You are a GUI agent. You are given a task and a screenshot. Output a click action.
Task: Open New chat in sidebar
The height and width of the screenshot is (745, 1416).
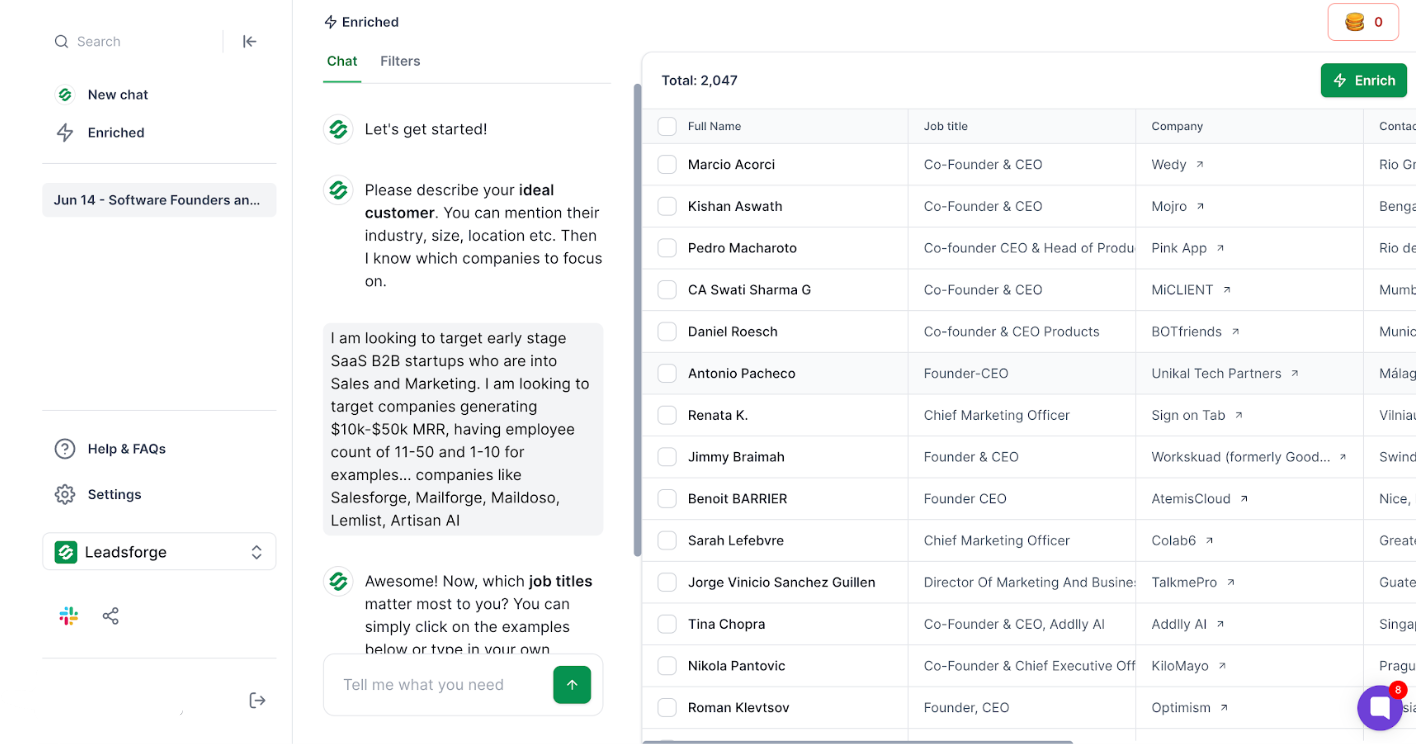coord(118,95)
